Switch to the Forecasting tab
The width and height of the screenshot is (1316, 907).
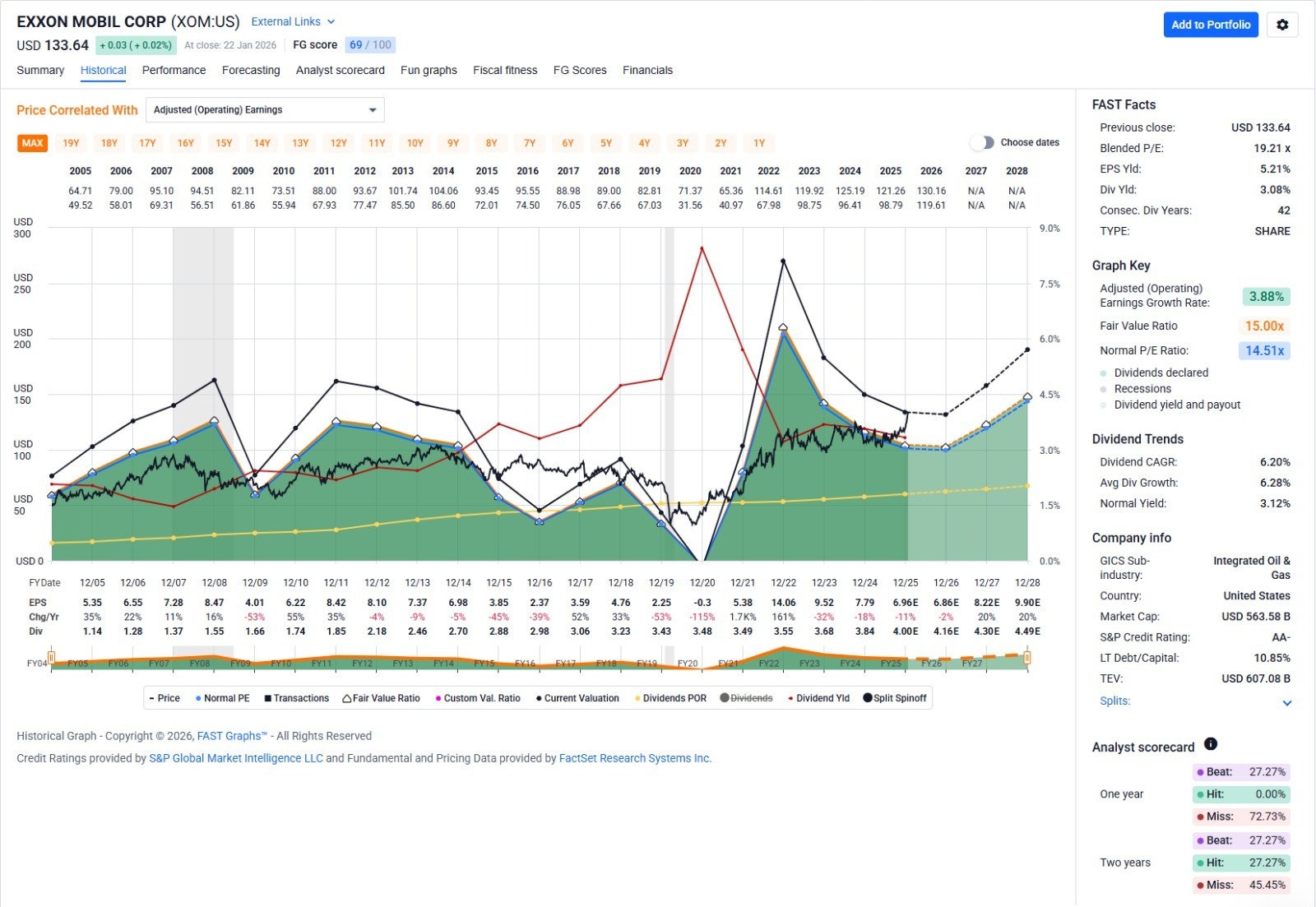point(251,71)
